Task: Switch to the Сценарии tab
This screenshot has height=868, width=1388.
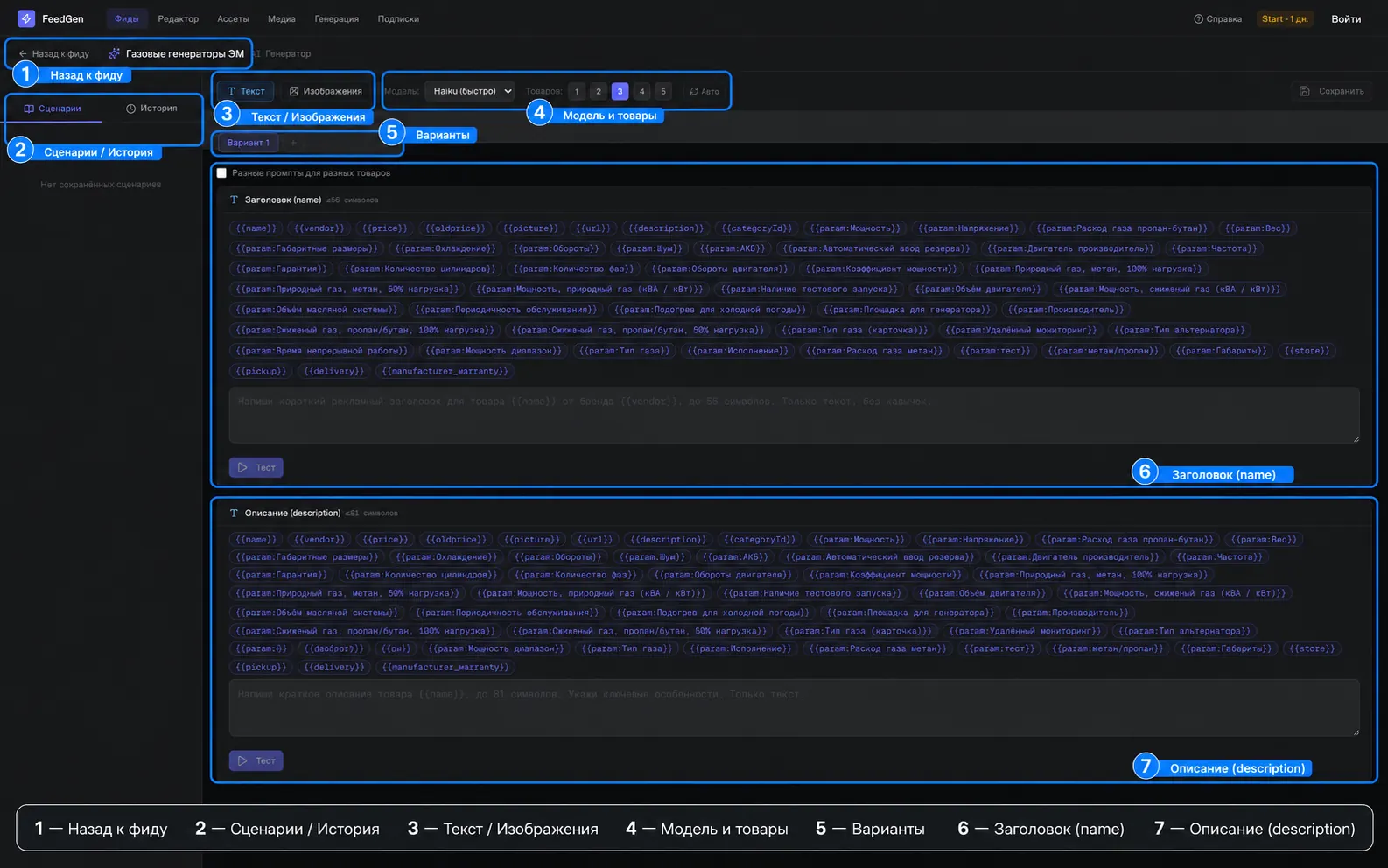Action: pyautogui.click(x=53, y=108)
